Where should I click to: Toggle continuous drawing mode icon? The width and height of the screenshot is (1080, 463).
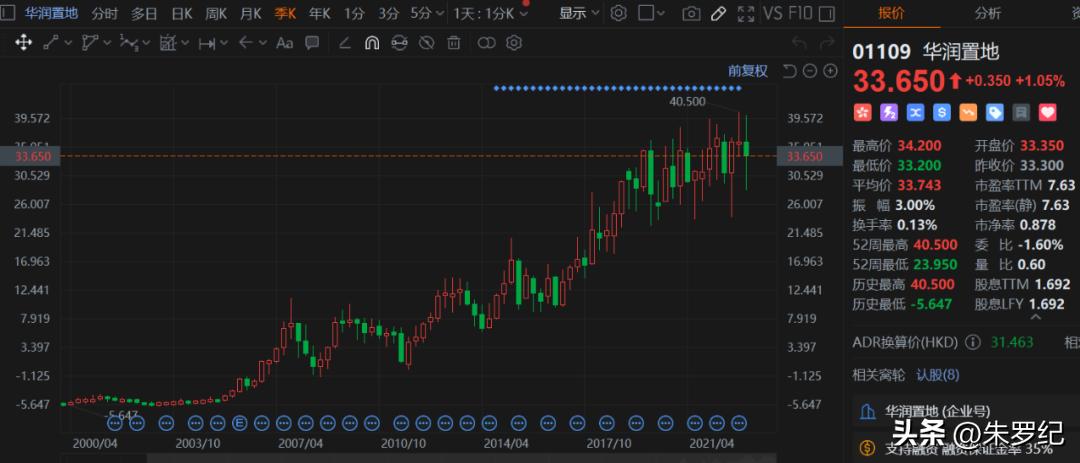(x=399, y=43)
